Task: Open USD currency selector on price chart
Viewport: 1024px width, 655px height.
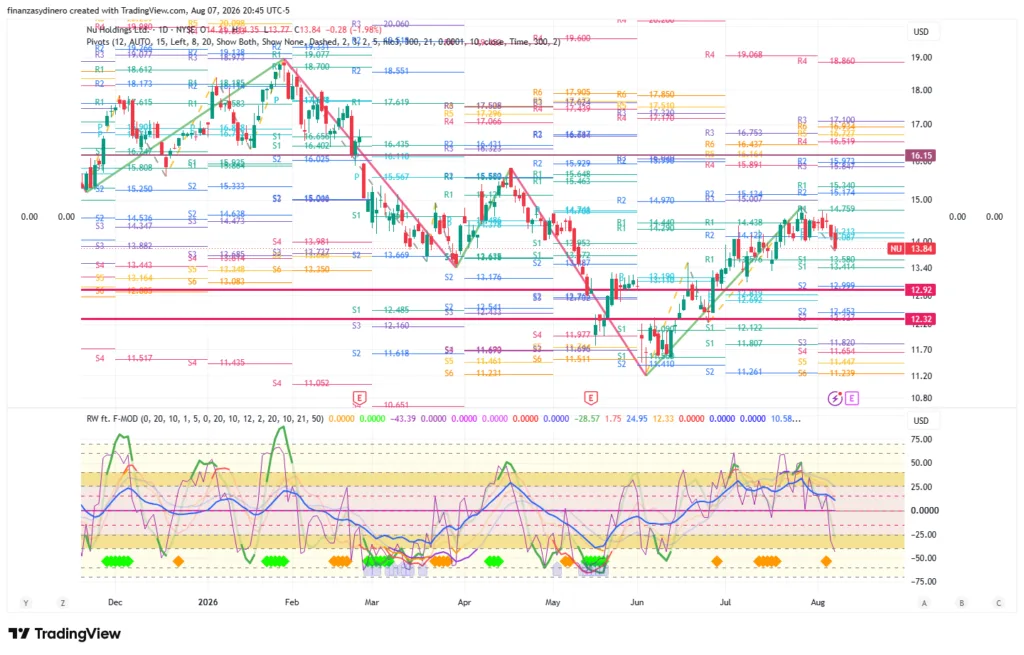Action: (921, 31)
